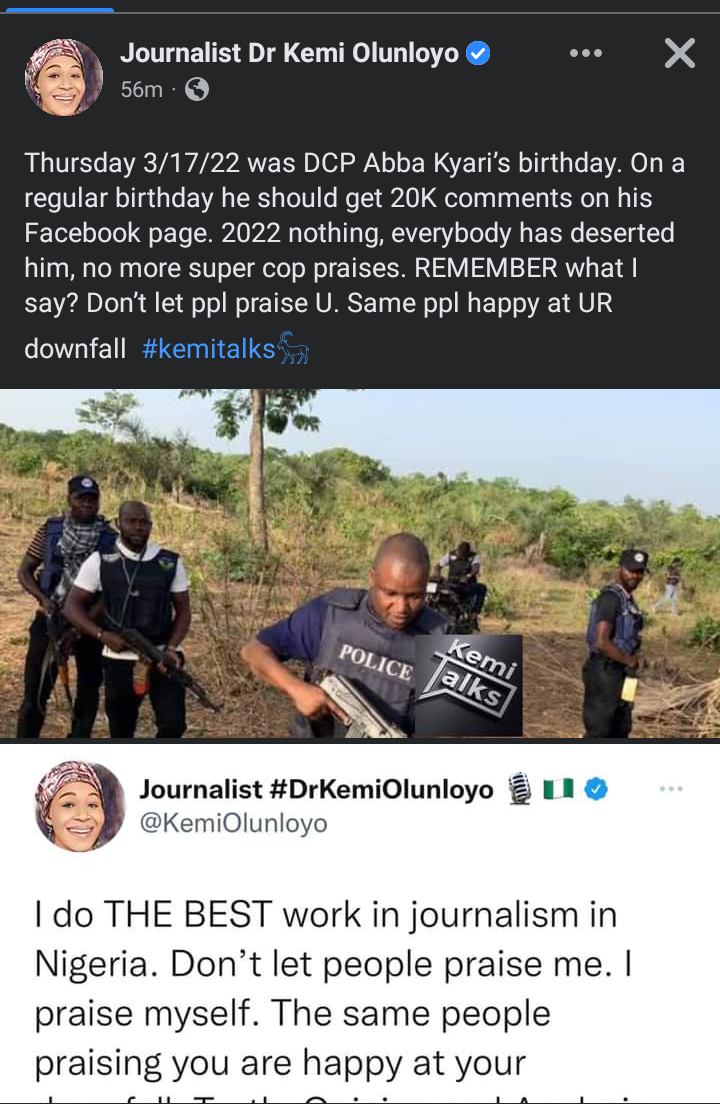Open the tweet author's avatar
The width and height of the screenshot is (720, 1104).
[79, 805]
